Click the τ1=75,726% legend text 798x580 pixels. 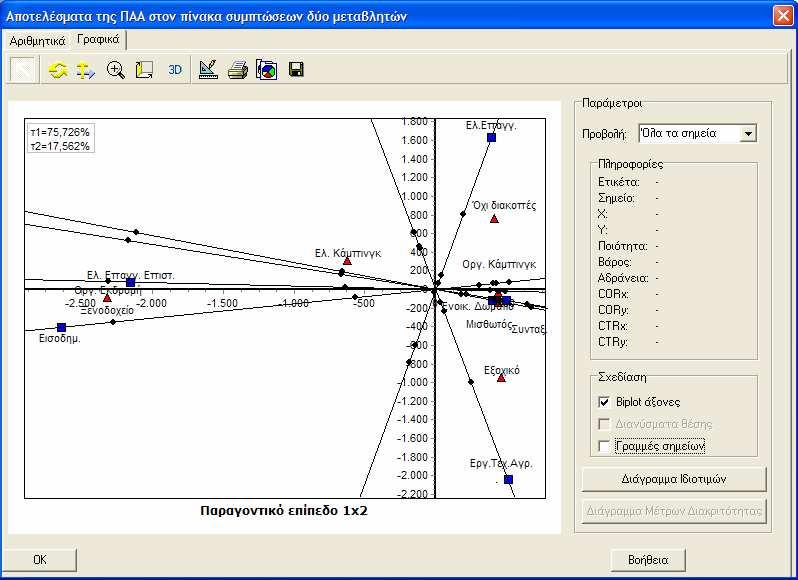pyautogui.click(x=60, y=132)
